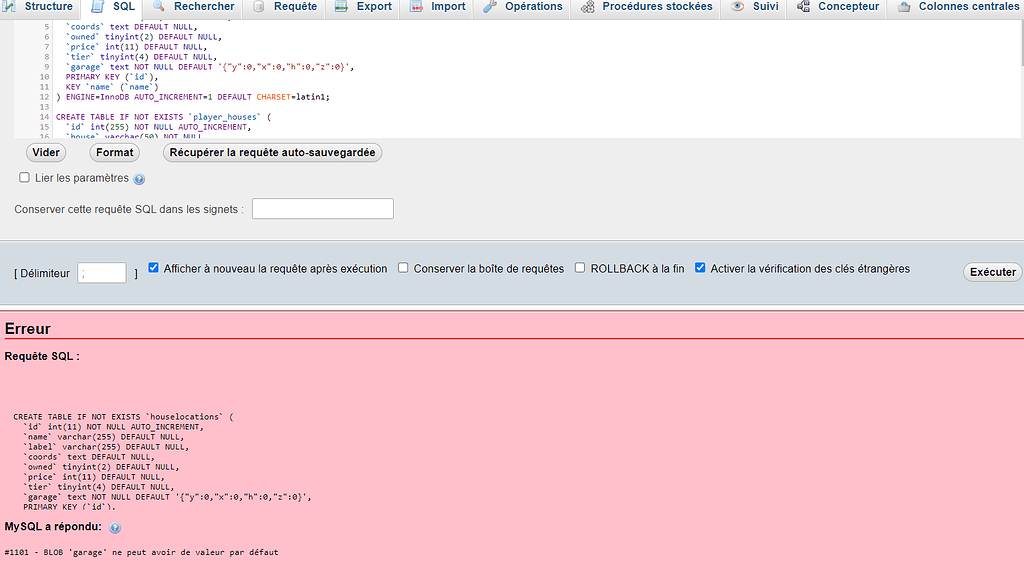Click 'CREATE TABLE IF NOT EXISTS `player_houses`' in editor
Viewport: 1024px width, 563px height.
coord(163,117)
